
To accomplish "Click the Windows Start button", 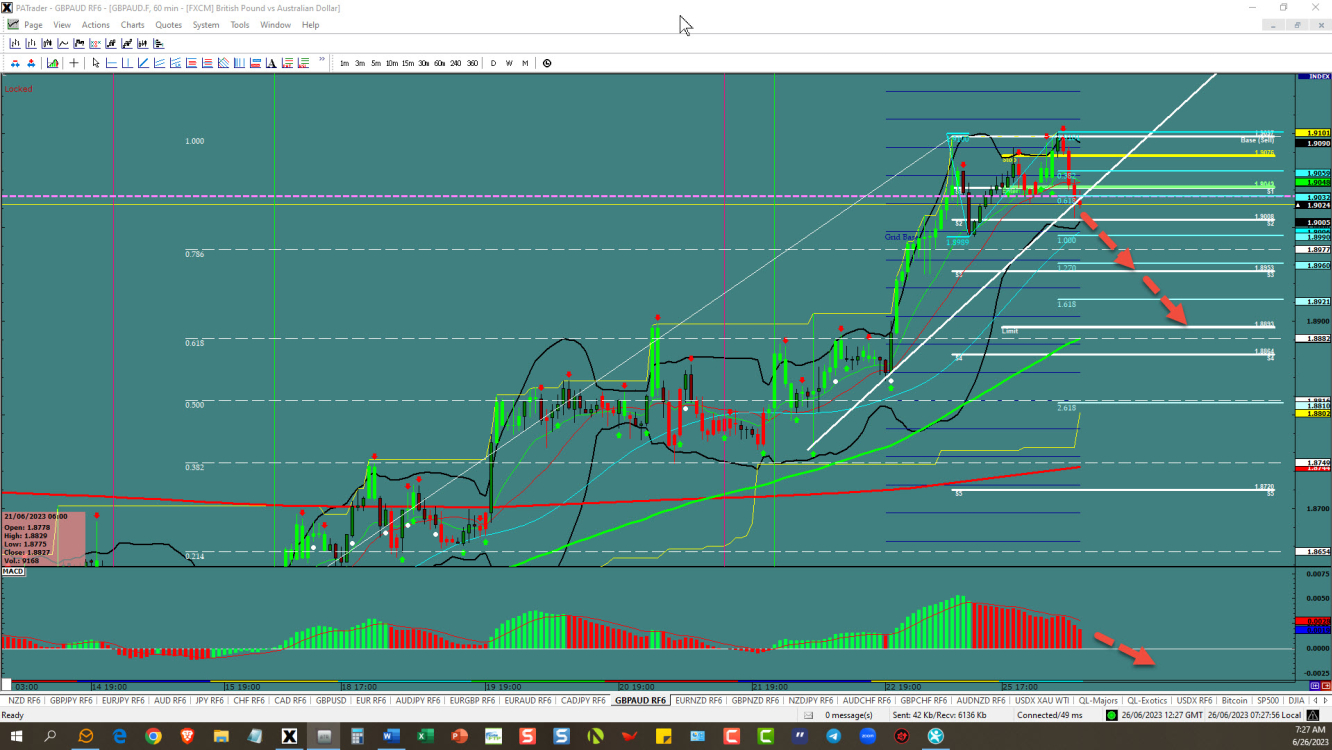I will 16,736.
